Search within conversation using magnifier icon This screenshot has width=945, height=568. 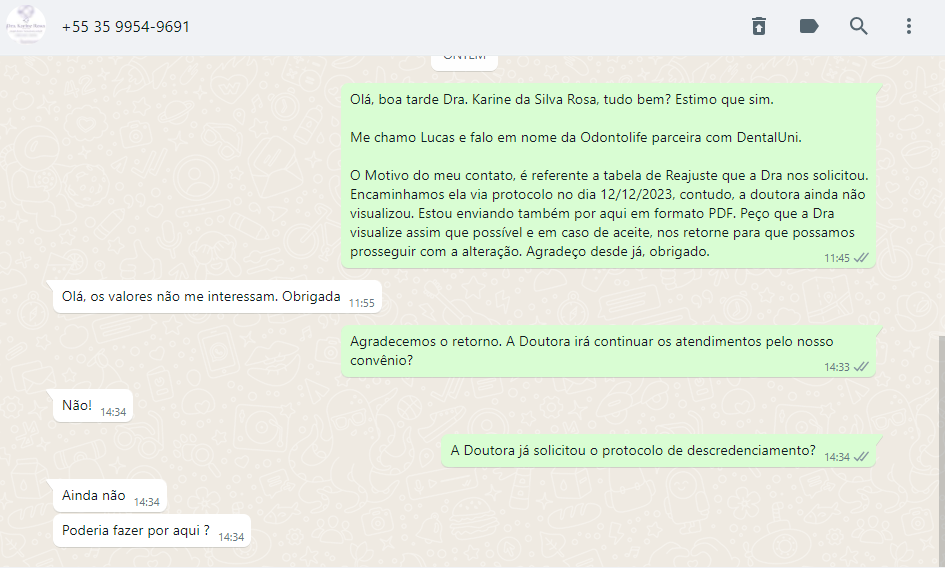click(859, 26)
